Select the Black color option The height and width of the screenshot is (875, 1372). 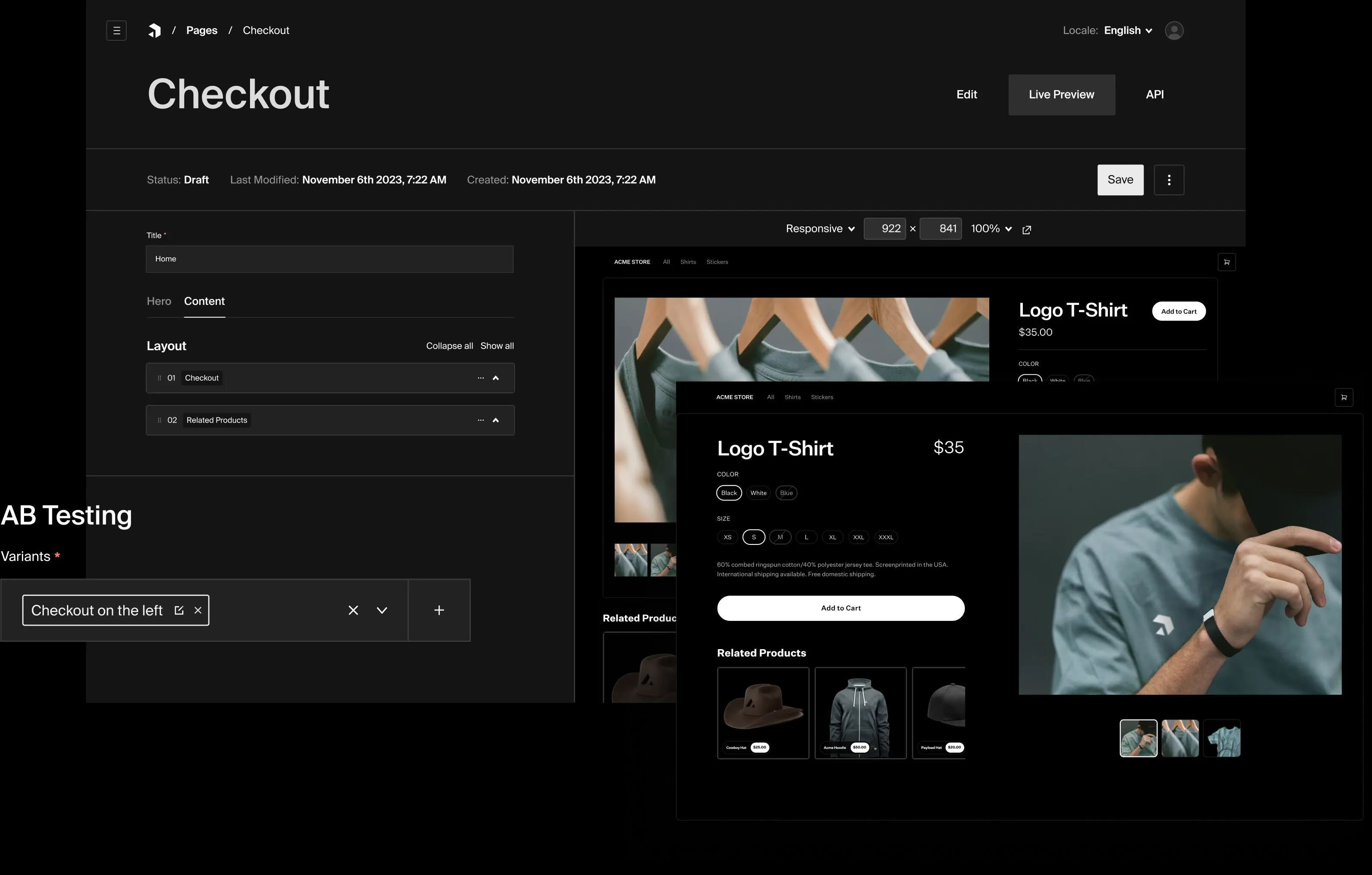729,493
